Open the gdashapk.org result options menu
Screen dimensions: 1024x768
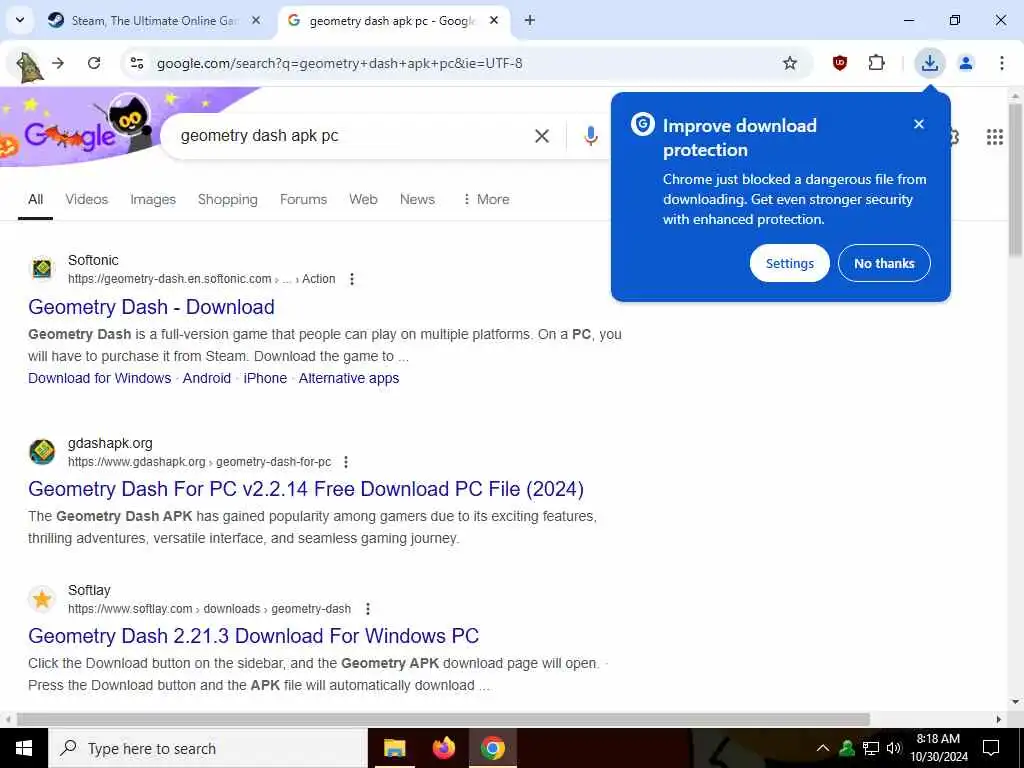tap(346, 462)
